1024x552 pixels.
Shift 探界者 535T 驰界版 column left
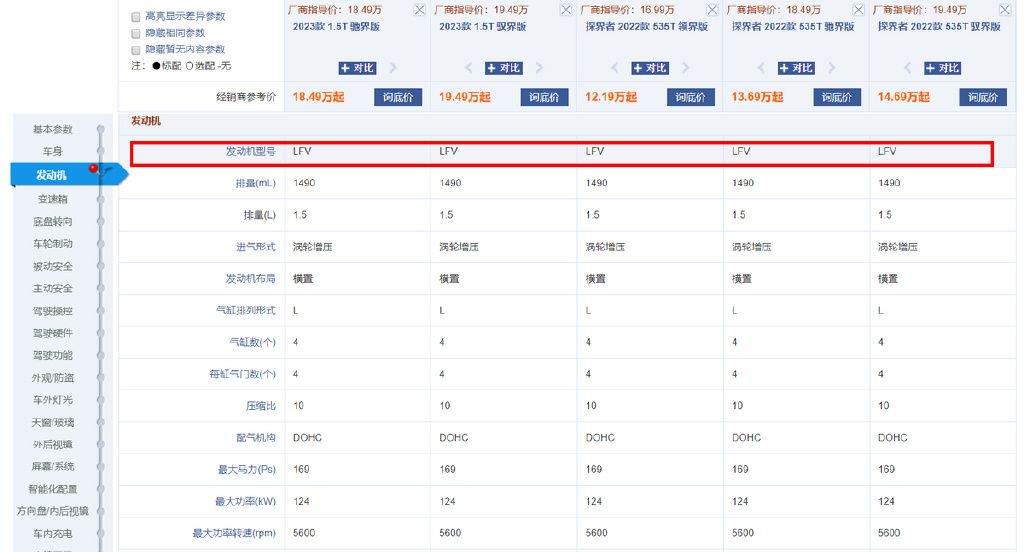pos(761,67)
